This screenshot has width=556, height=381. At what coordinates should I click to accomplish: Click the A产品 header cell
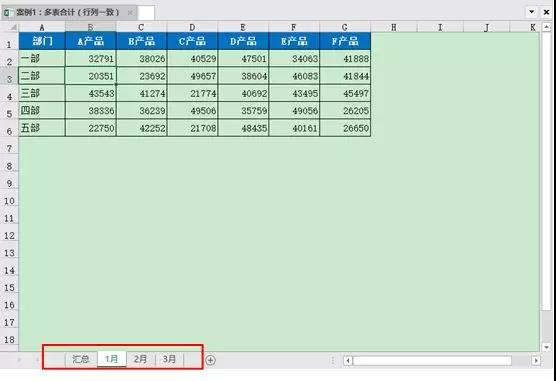pos(91,41)
